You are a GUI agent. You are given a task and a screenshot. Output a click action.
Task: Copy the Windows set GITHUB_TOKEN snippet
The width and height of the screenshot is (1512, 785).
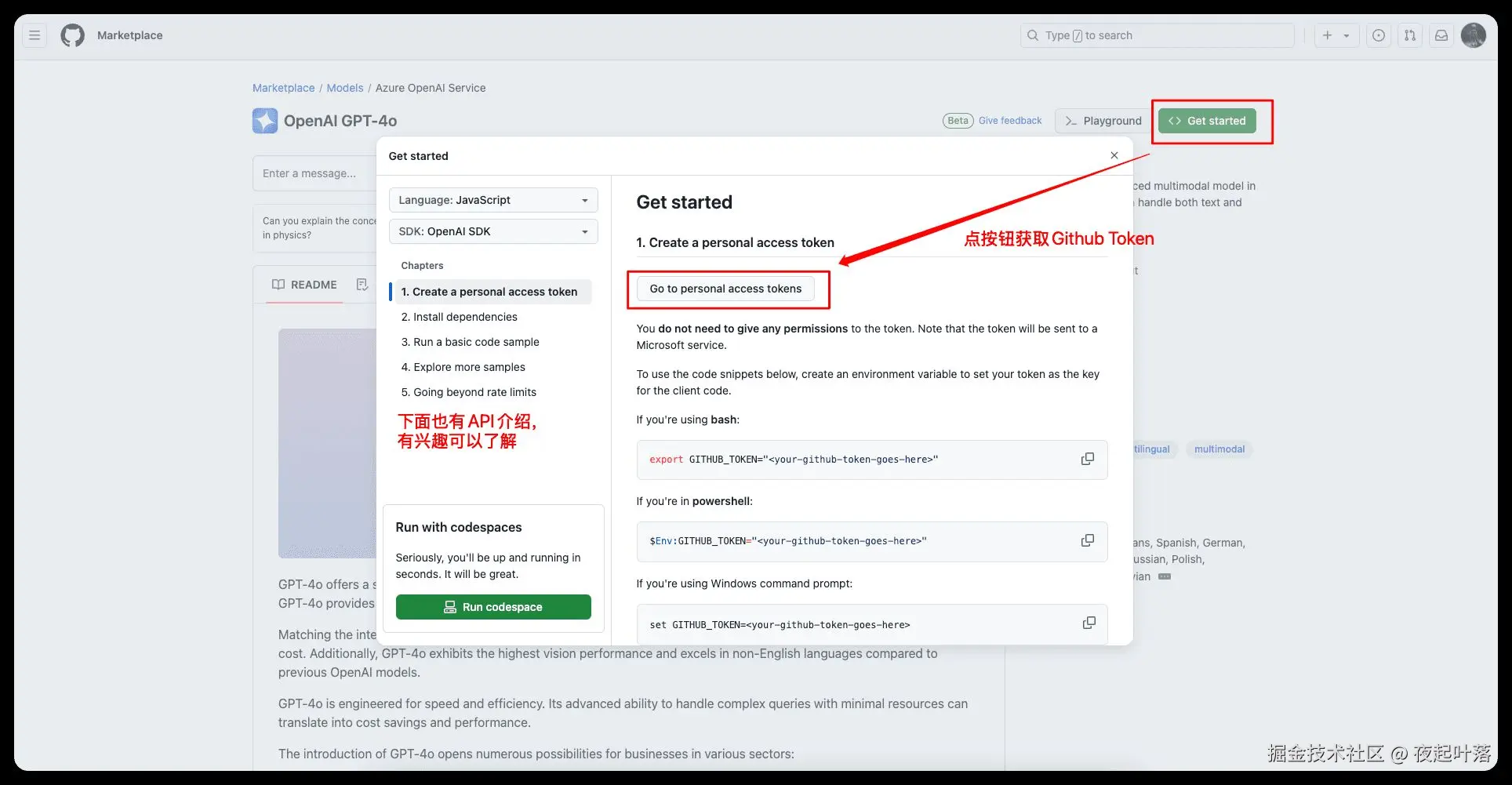1089,623
